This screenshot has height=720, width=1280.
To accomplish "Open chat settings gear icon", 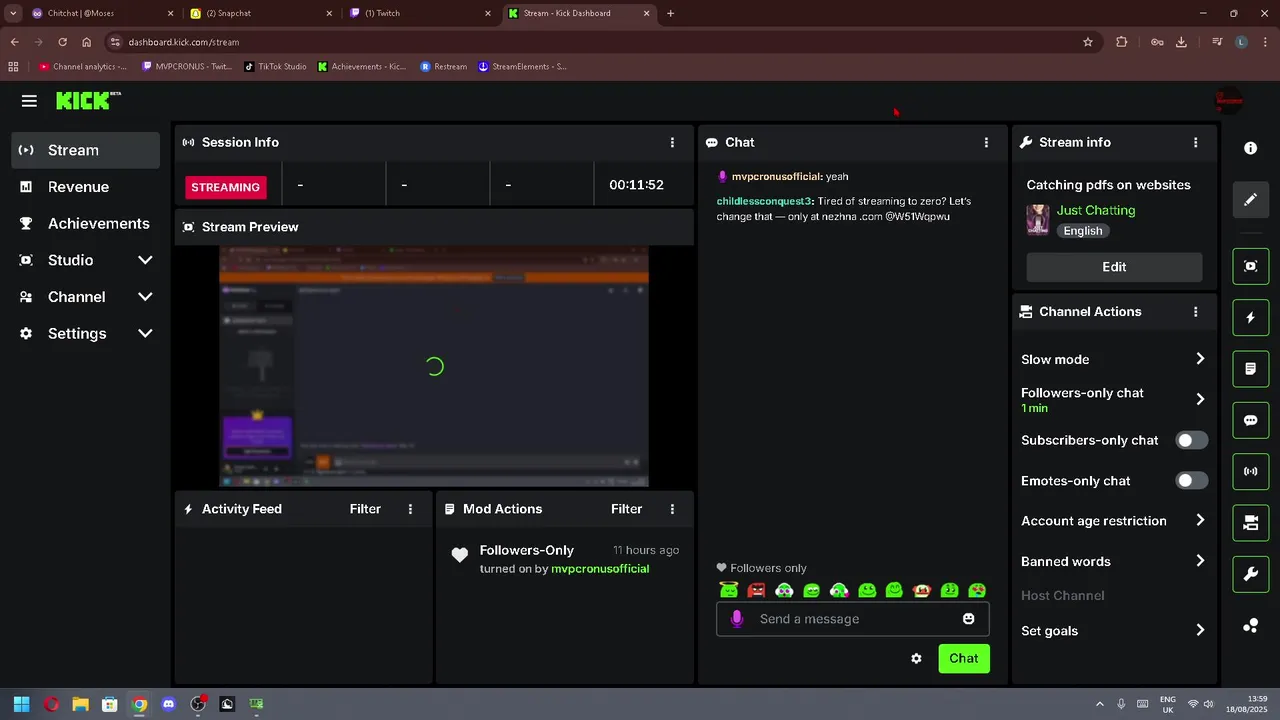I will [916, 659].
